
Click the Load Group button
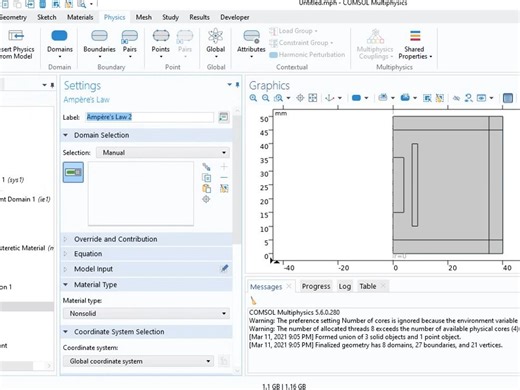pos(293,31)
